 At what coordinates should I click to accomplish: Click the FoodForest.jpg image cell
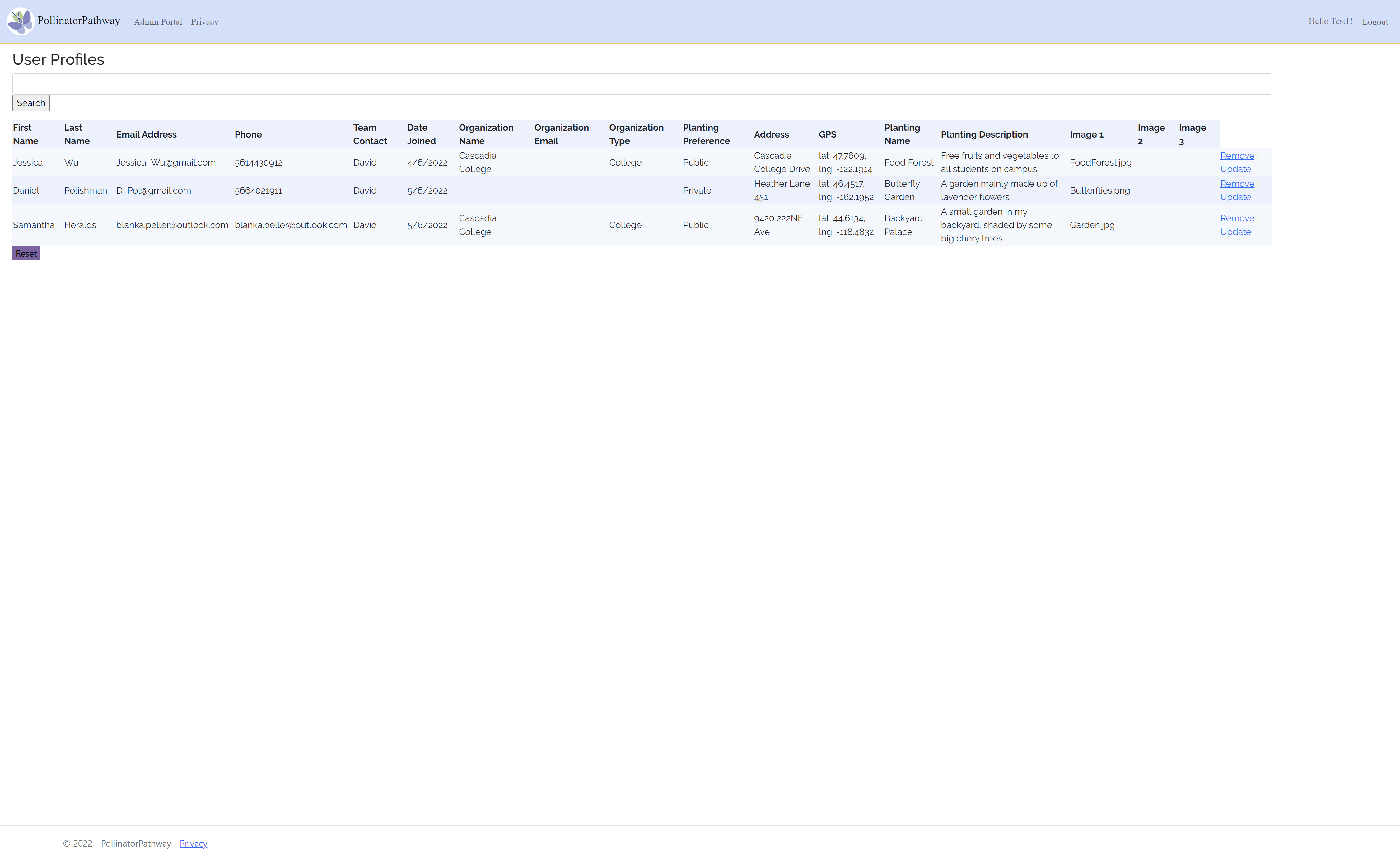point(1100,162)
